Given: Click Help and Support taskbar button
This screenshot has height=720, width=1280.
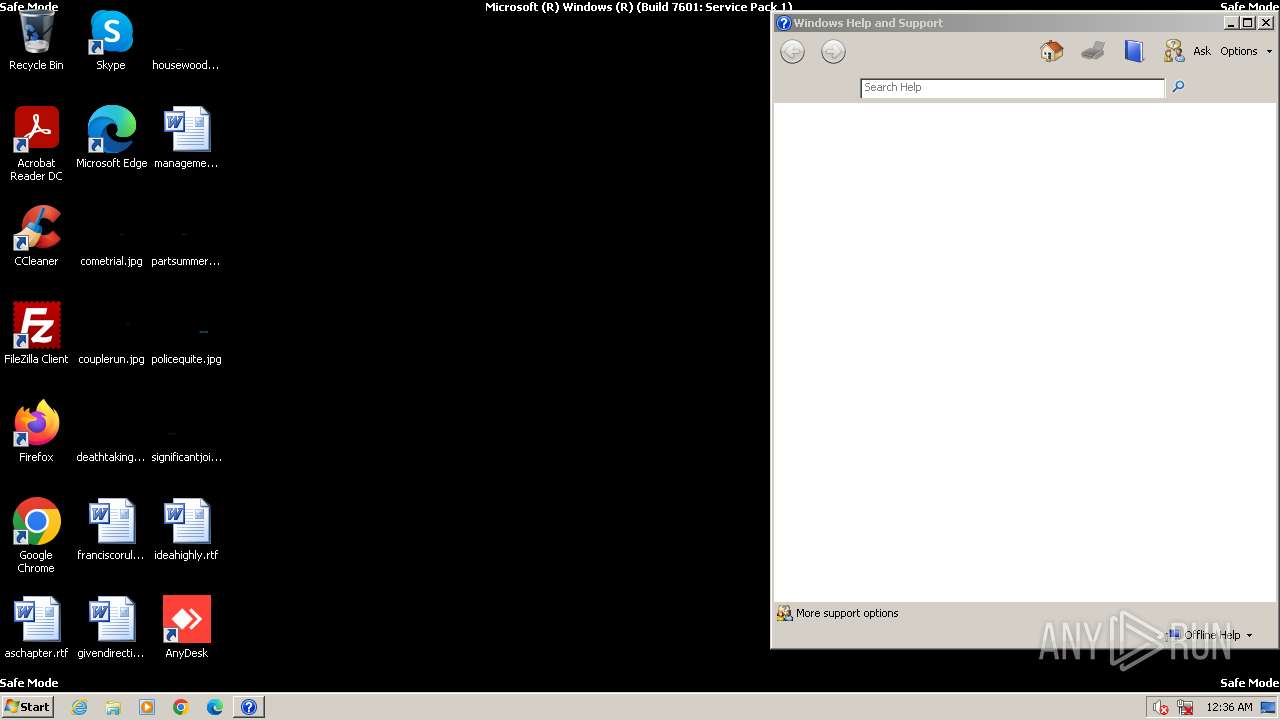Looking at the screenshot, I should click(249, 707).
